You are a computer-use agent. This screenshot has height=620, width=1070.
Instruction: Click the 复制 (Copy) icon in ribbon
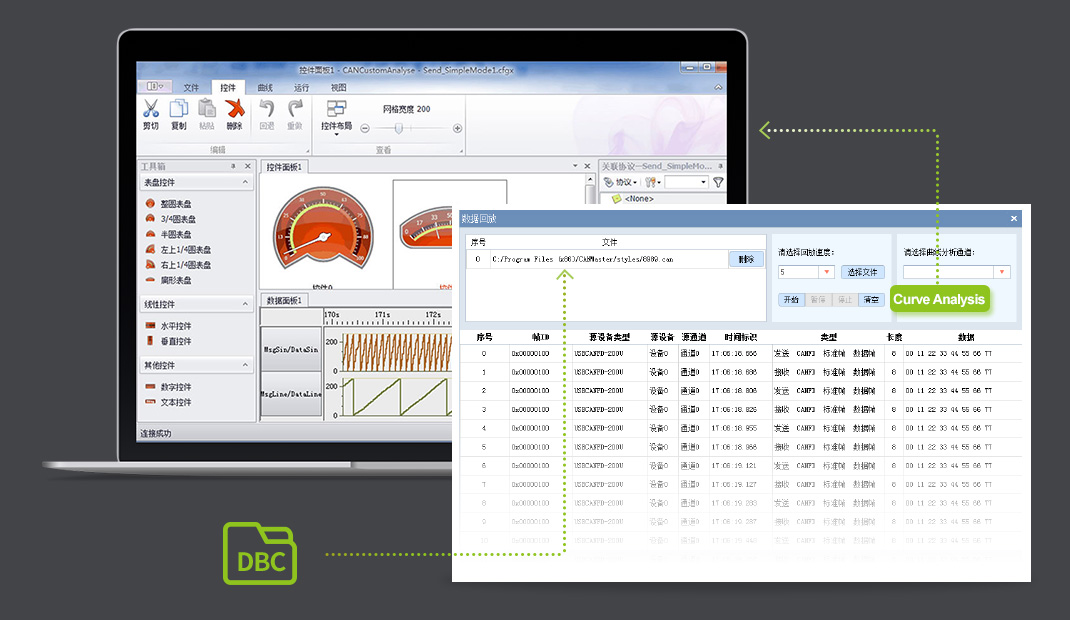[178, 111]
